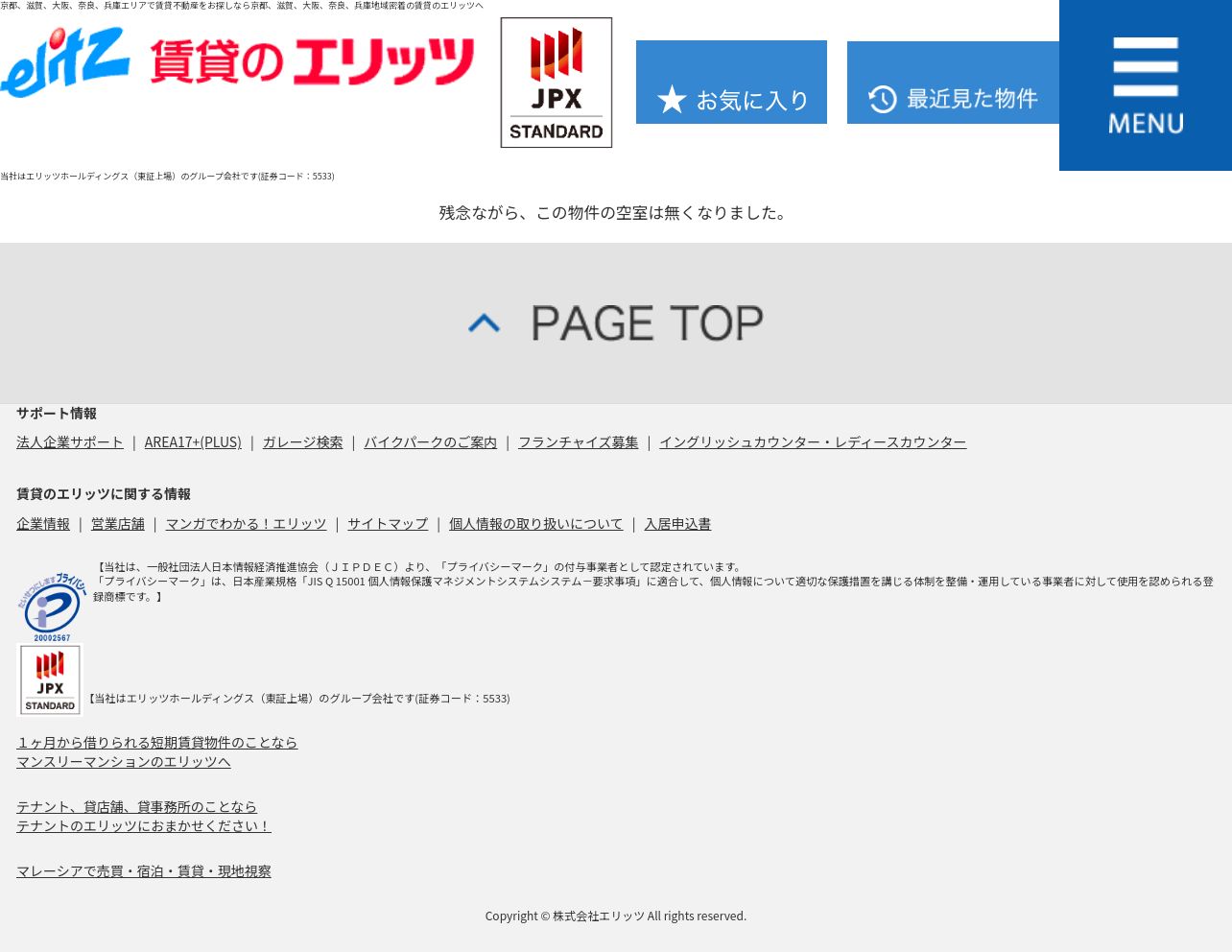The width and height of the screenshot is (1232, 952).
Task: Open フランチャイズ募集 link
Action: [x=578, y=441]
